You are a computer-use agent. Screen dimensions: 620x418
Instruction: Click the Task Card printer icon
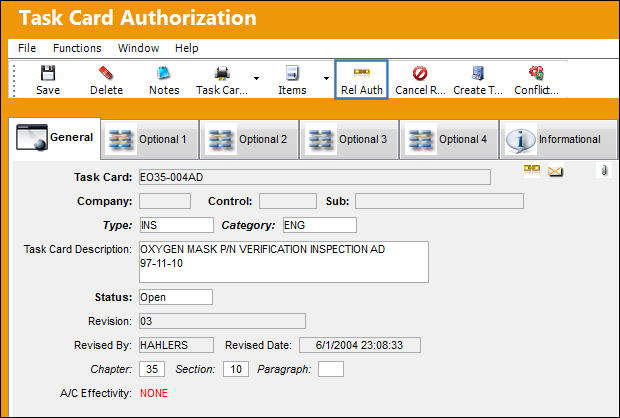222,73
